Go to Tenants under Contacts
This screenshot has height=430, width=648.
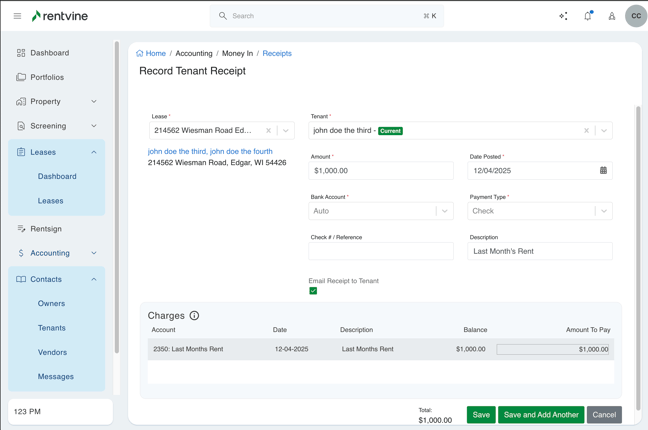click(52, 328)
